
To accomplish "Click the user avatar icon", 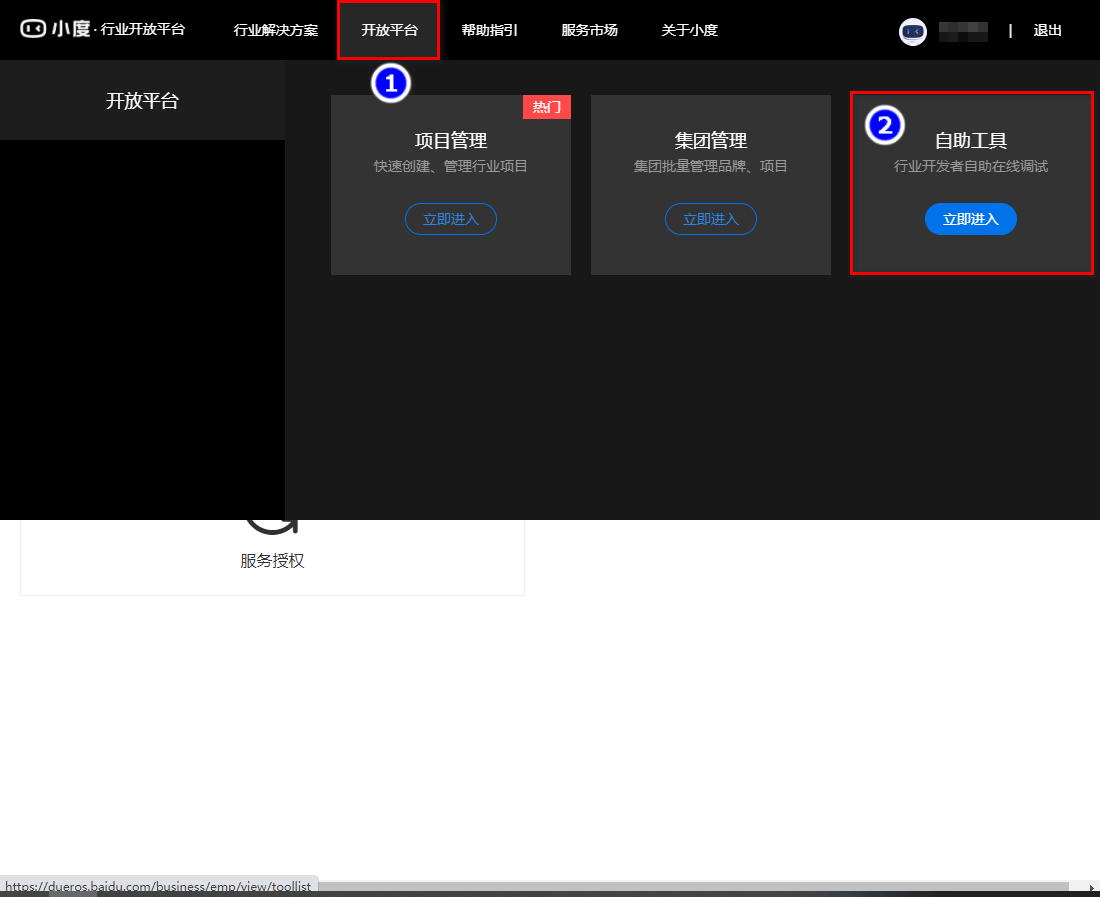I will (912, 31).
